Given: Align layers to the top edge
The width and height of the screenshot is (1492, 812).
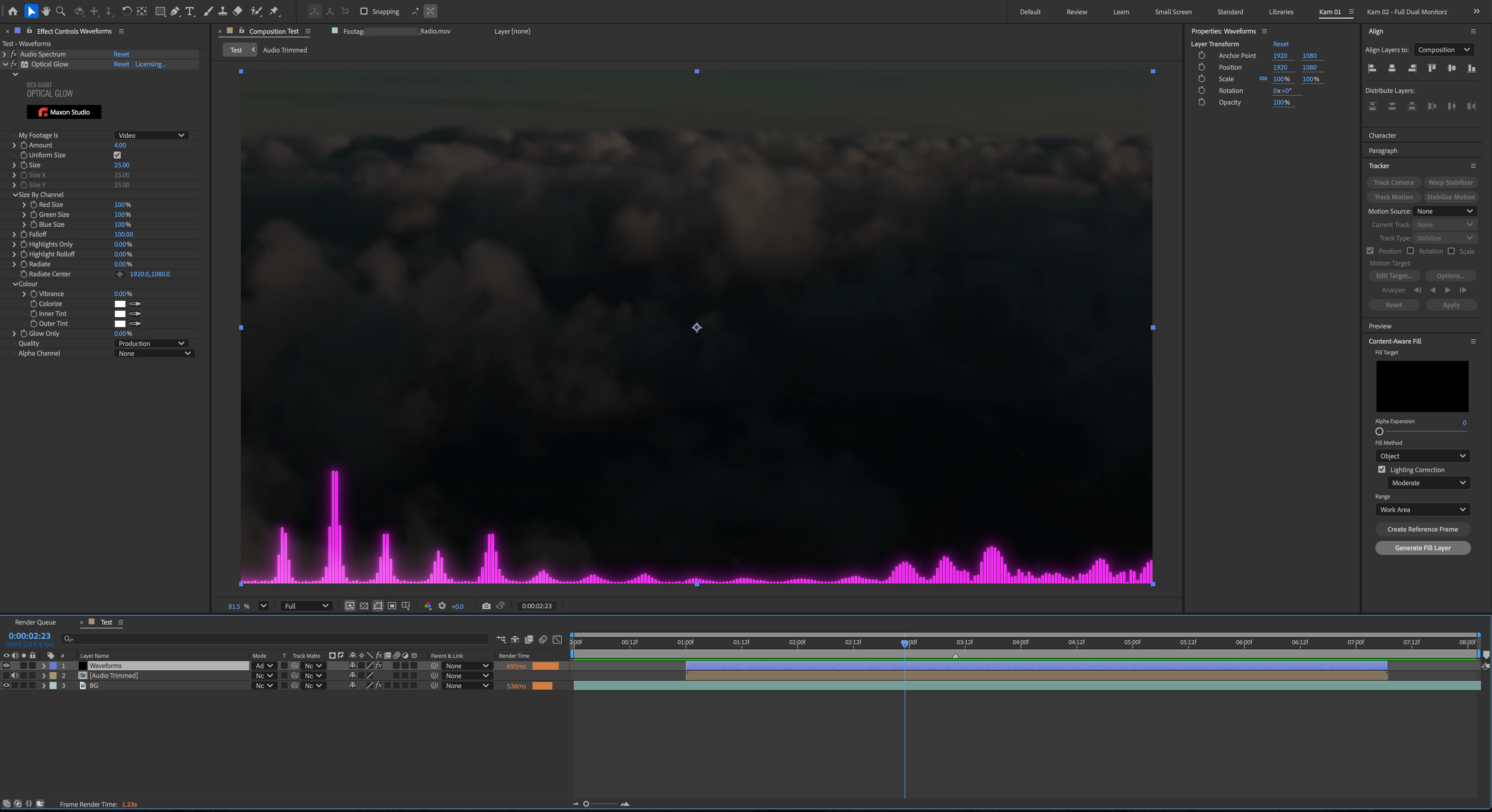Looking at the screenshot, I should [x=1432, y=68].
